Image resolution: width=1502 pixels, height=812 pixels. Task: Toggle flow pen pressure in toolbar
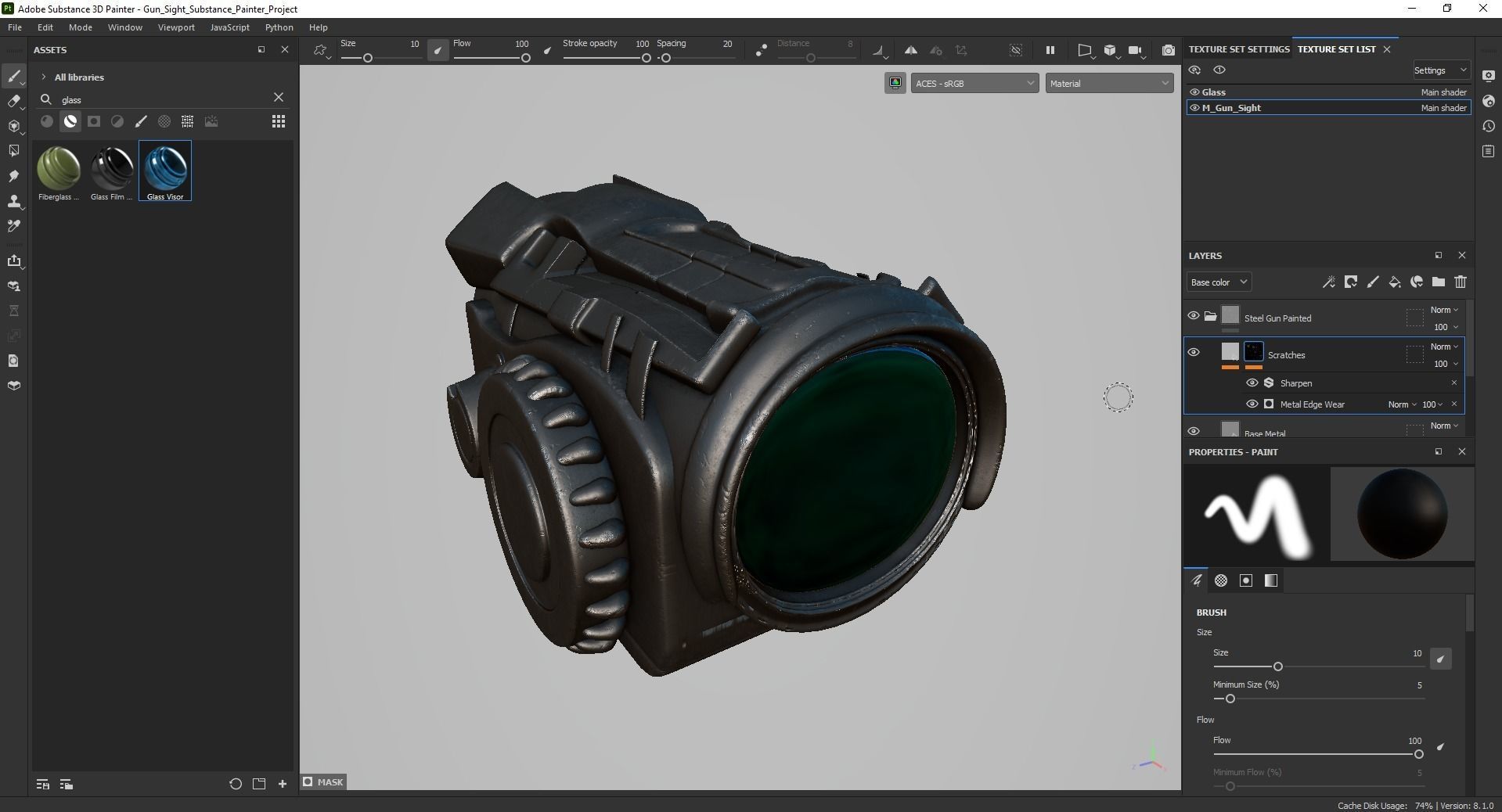click(548, 51)
